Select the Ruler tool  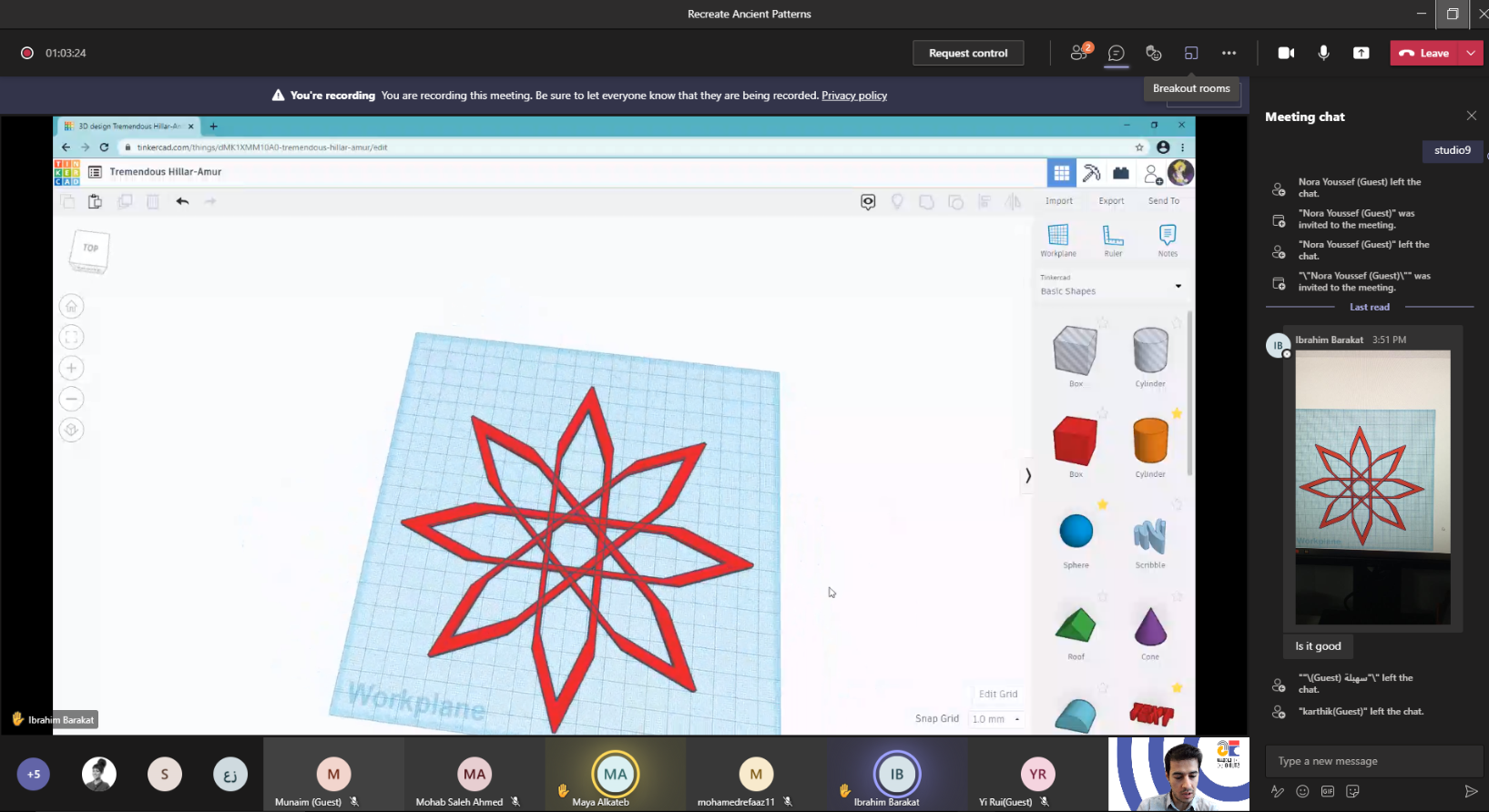[1113, 240]
